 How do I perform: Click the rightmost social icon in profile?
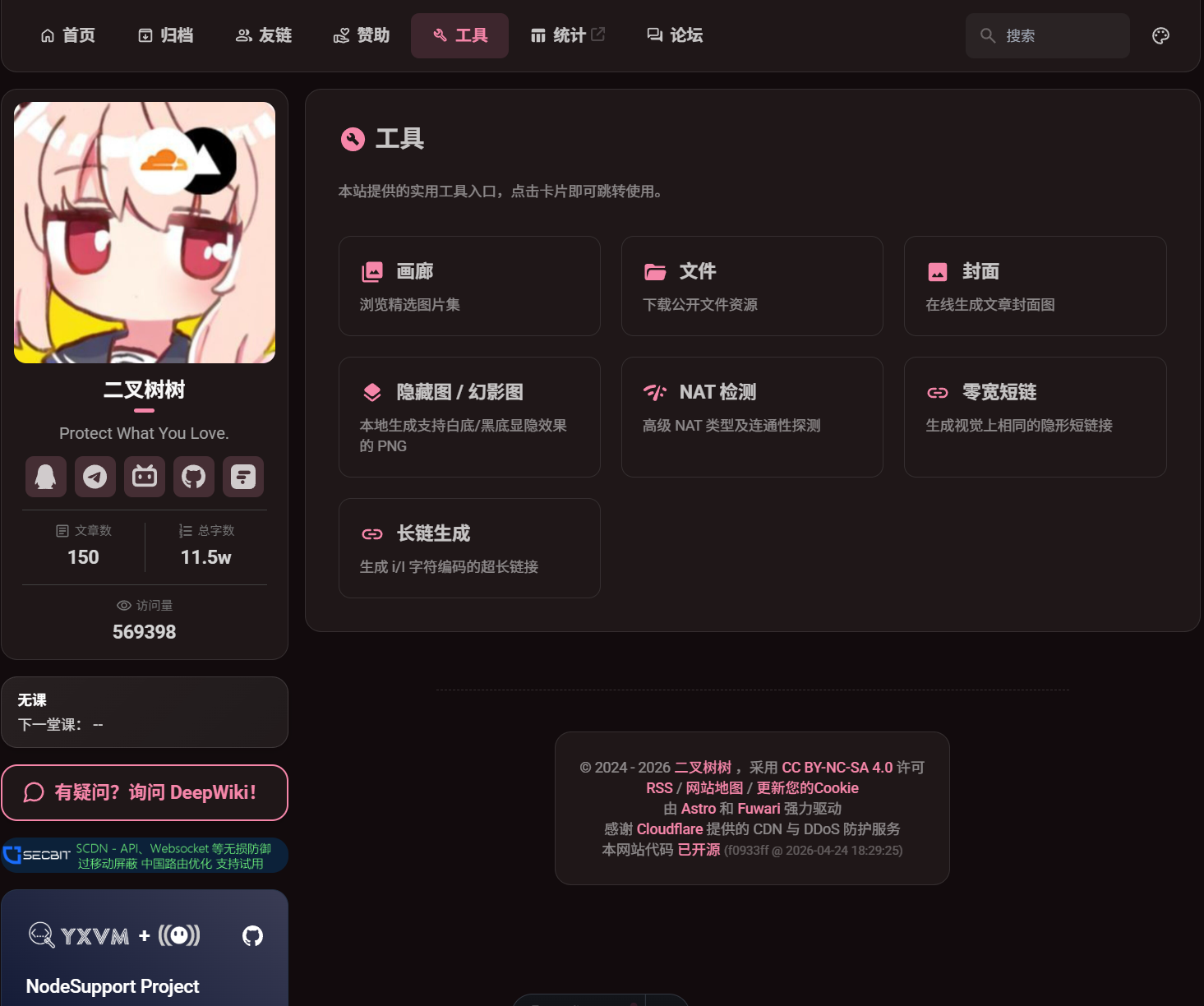pyautogui.click(x=243, y=477)
